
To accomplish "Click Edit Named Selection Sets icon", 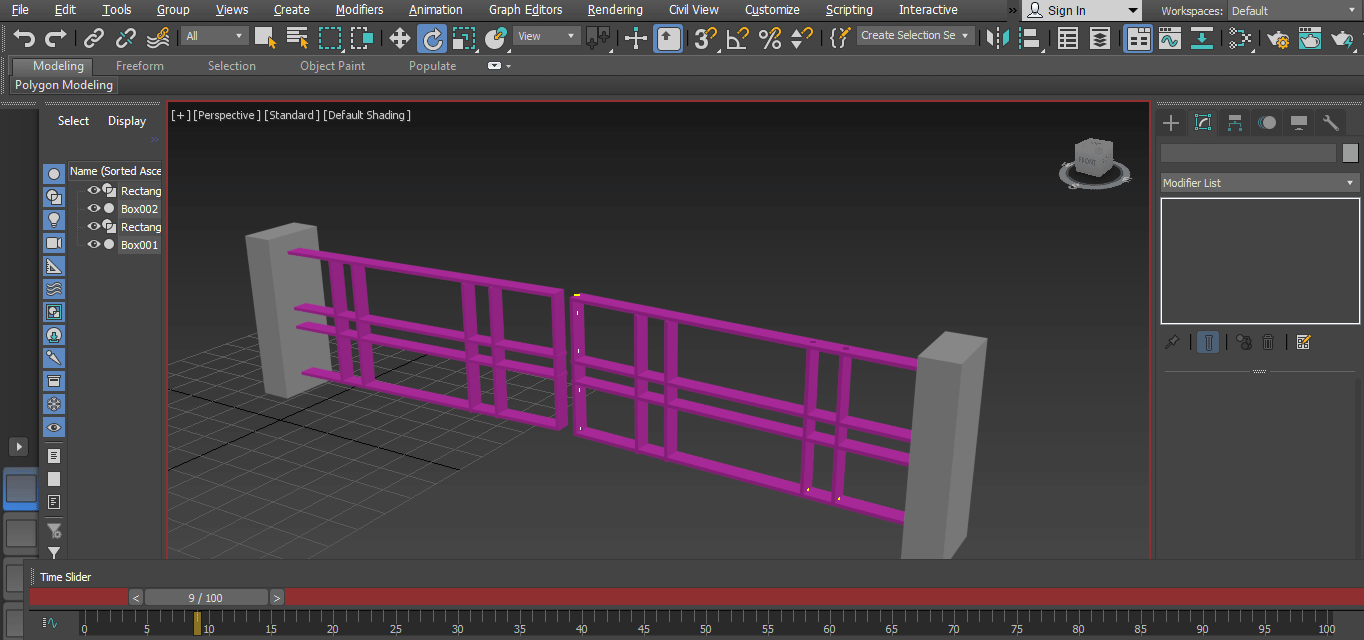I will pos(840,38).
